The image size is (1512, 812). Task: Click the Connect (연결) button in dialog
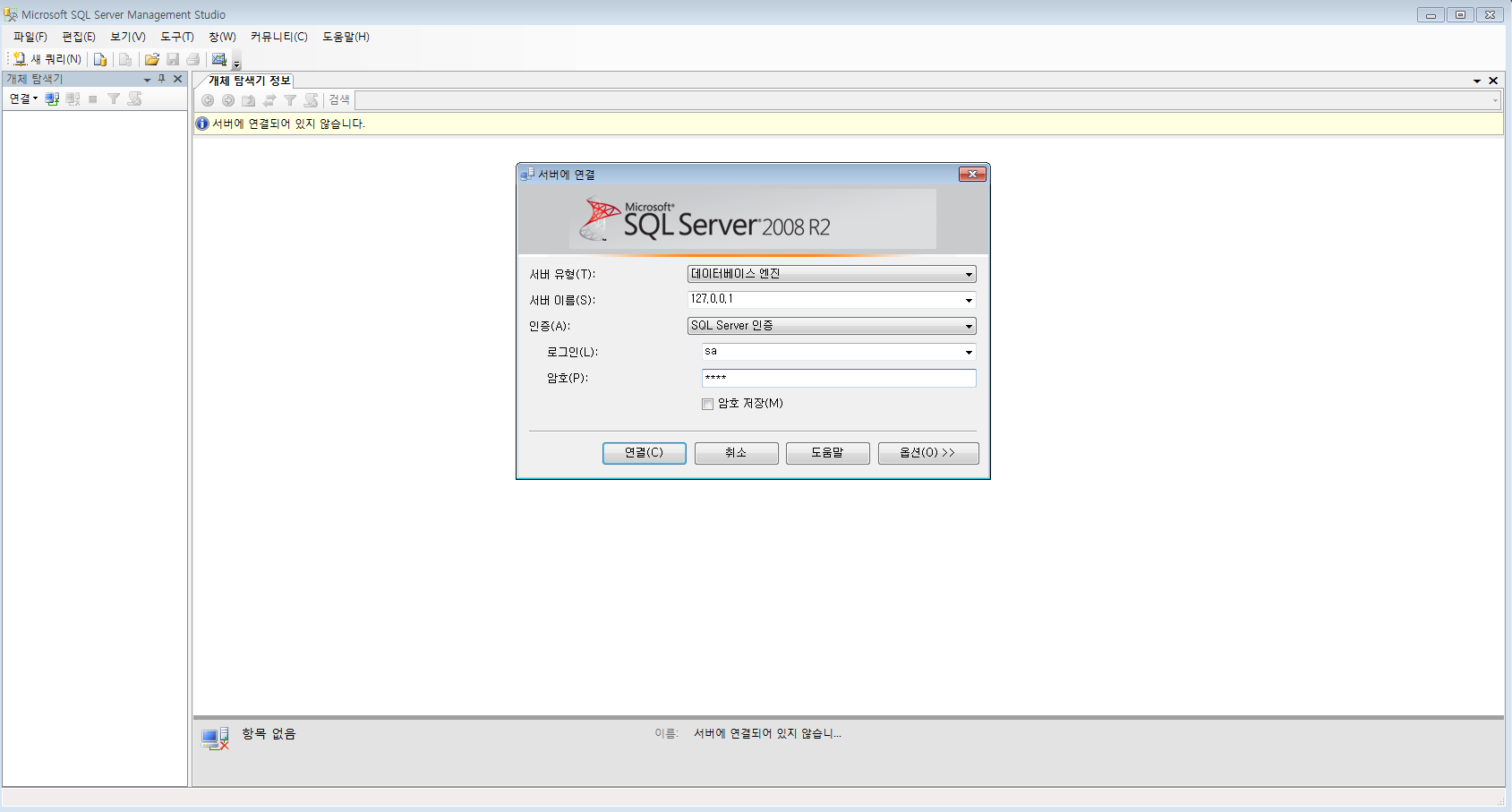(x=645, y=453)
